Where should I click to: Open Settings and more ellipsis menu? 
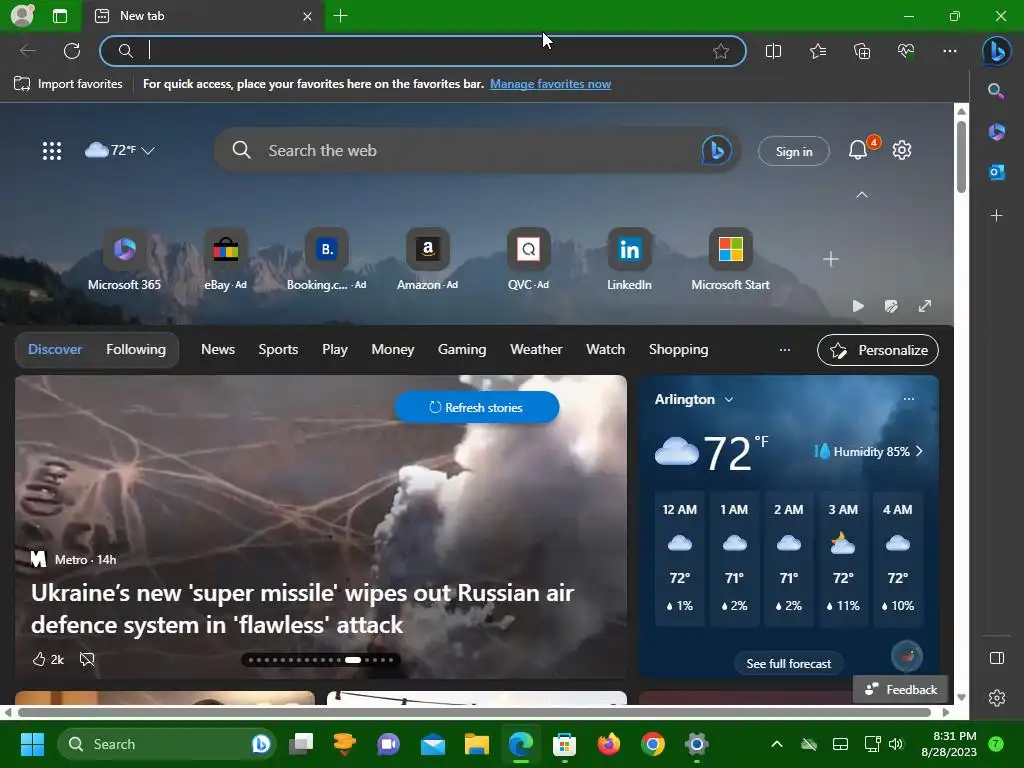coord(950,51)
